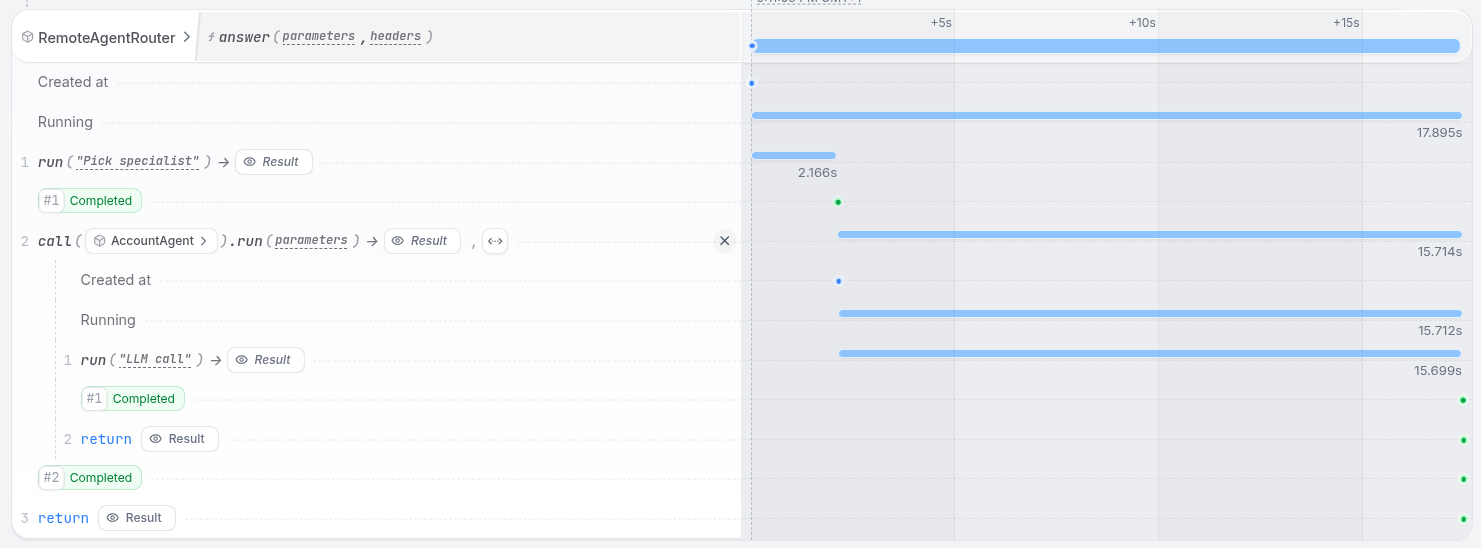Viewport: 1481px width, 548px height.
Task: Click green dot on #2 Completed row
Action: tap(1463, 479)
